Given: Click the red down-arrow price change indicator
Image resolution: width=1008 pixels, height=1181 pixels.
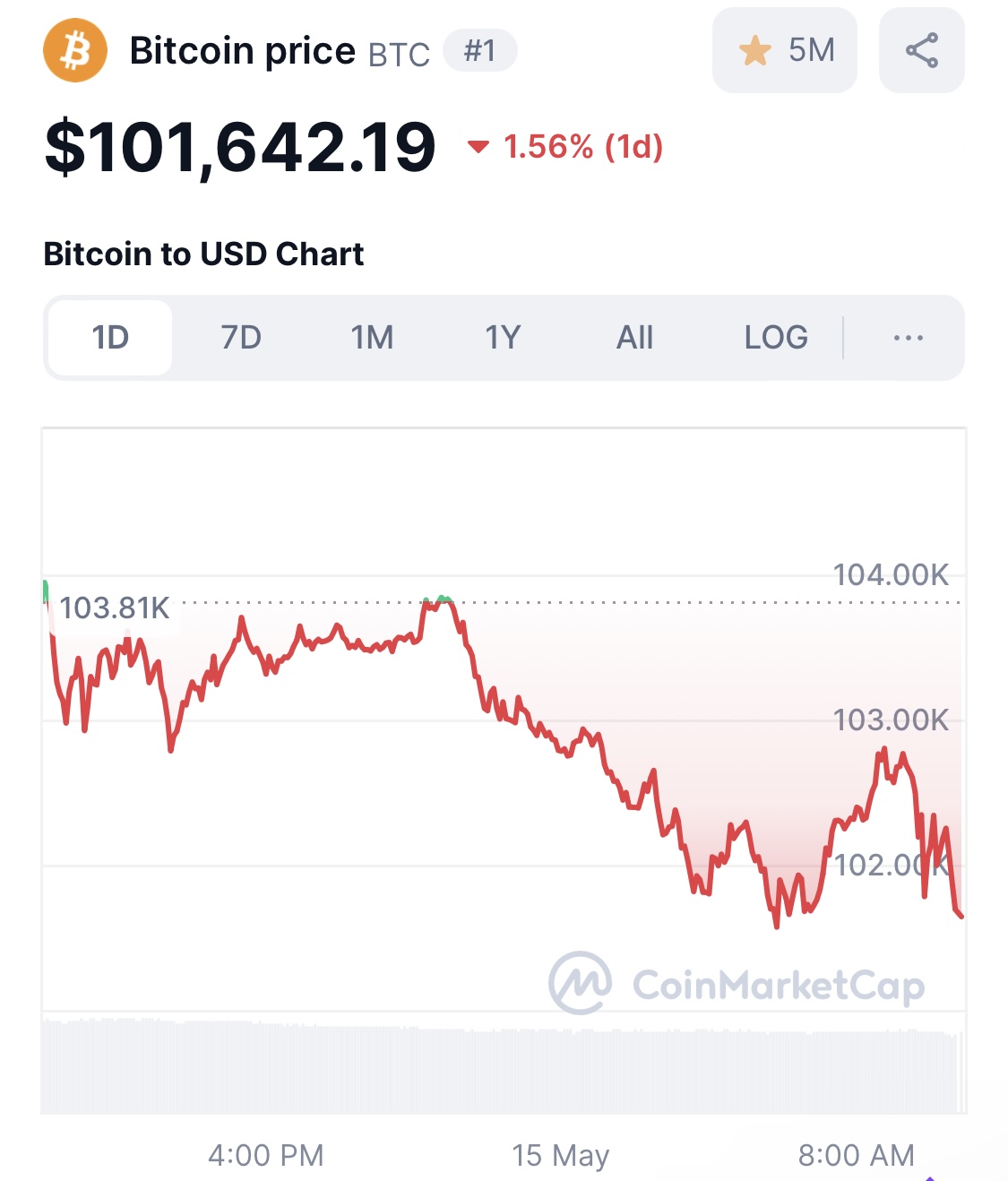Looking at the screenshot, I should tap(478, 147).
